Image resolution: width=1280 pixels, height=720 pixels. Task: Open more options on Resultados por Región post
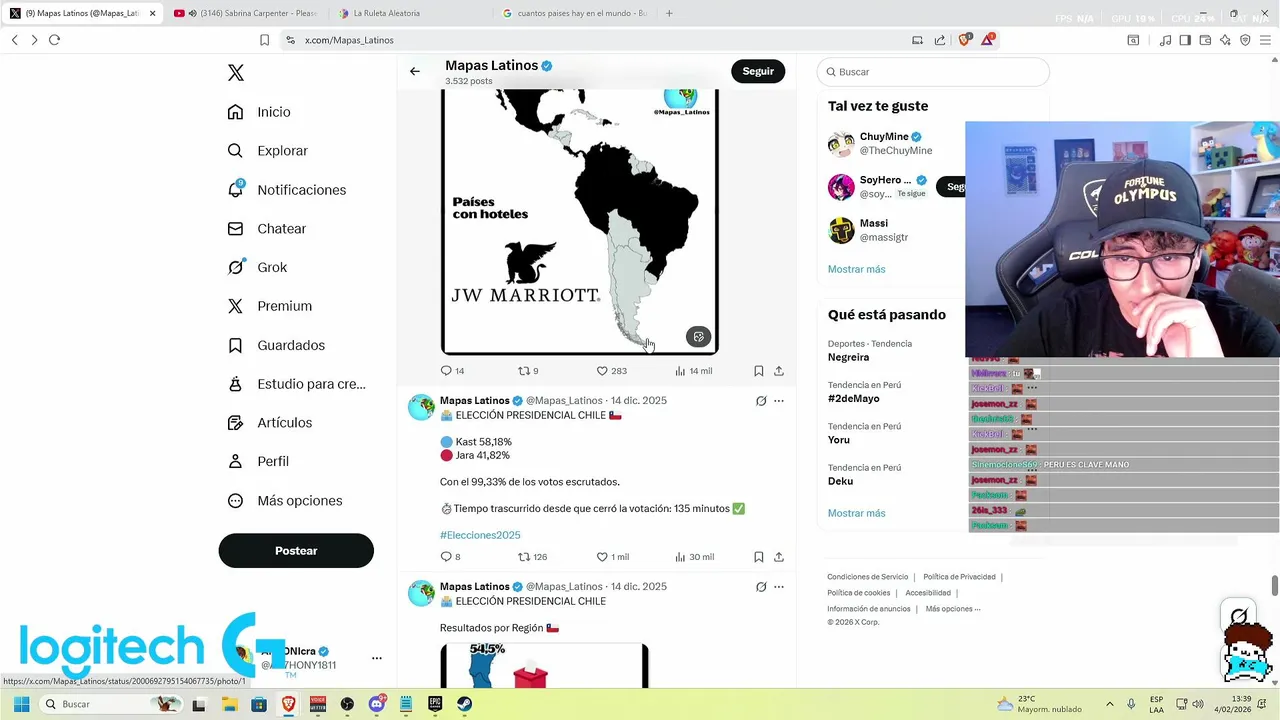[779, 587]
